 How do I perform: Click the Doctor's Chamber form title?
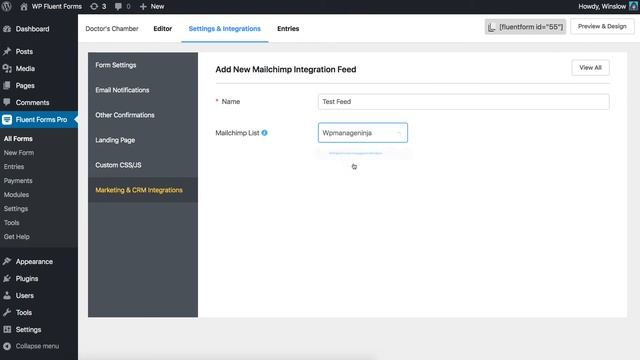pyautogui.click(x=112, y=29)
